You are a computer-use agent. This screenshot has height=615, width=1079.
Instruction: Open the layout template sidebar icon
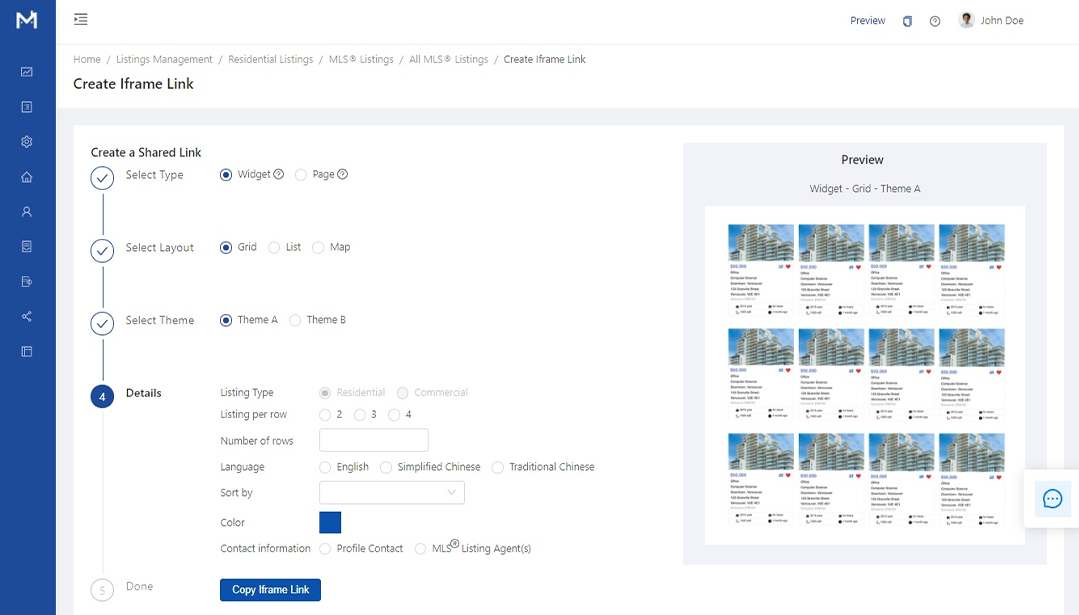pos(27,352)
